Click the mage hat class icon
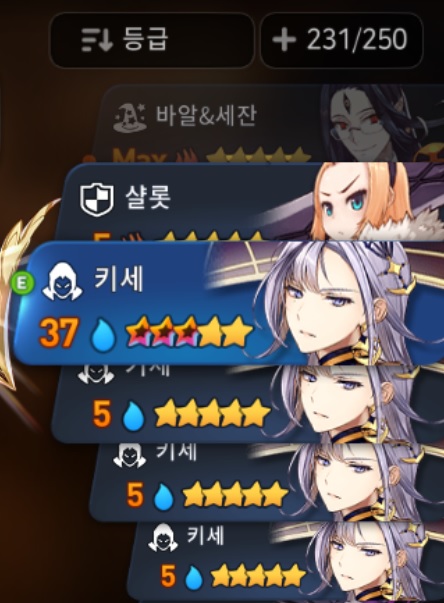 coord(130,116)
